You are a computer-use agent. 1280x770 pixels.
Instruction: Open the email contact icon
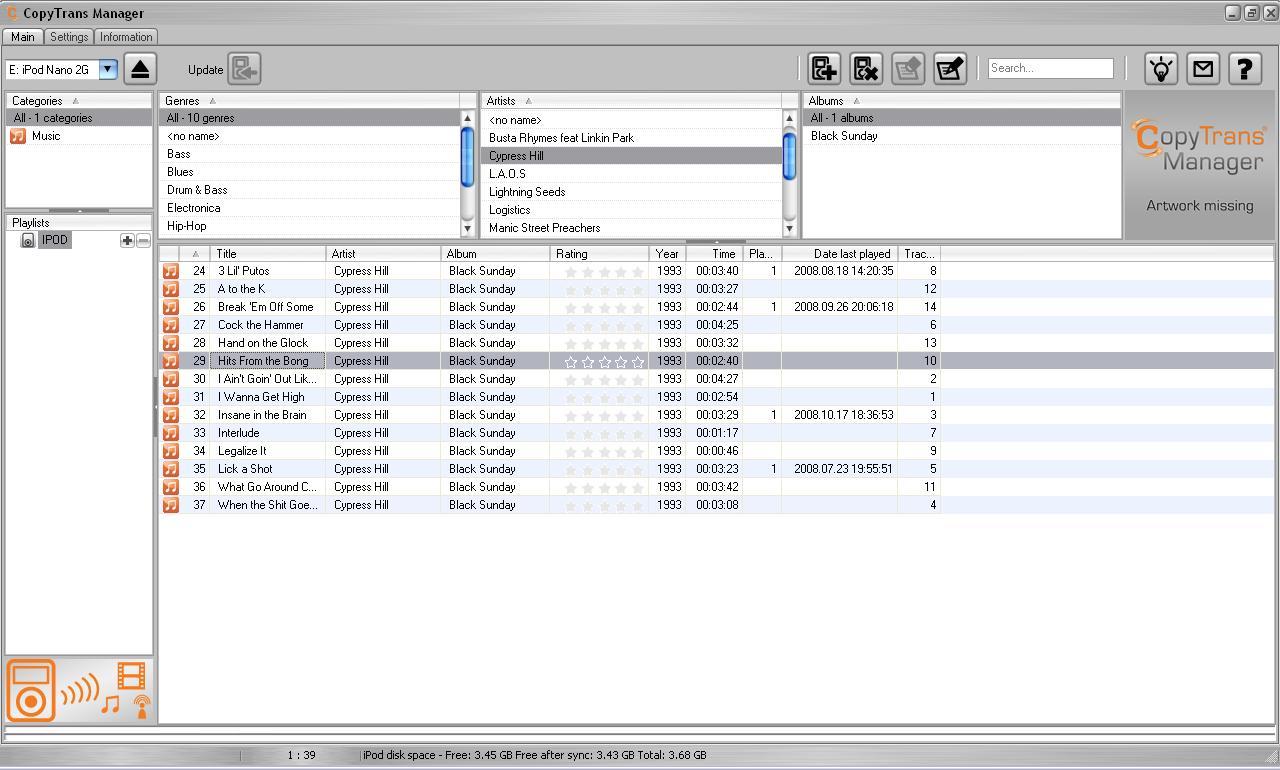click(1202, 68)
